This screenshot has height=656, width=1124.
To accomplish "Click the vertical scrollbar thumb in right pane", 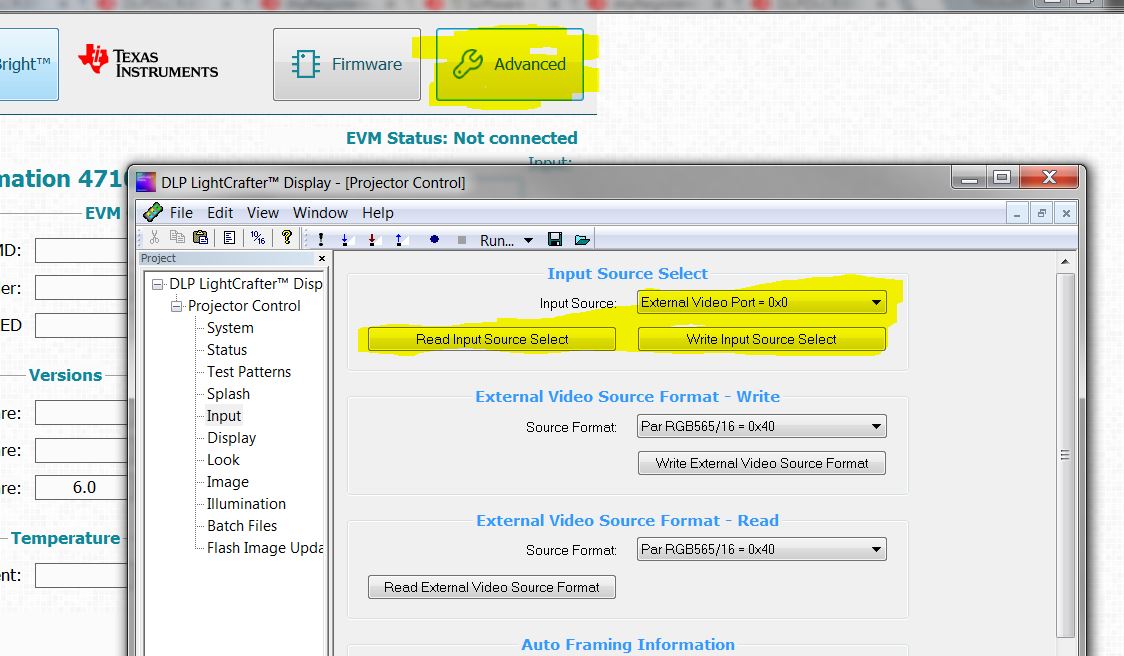I will (1065, 455).
